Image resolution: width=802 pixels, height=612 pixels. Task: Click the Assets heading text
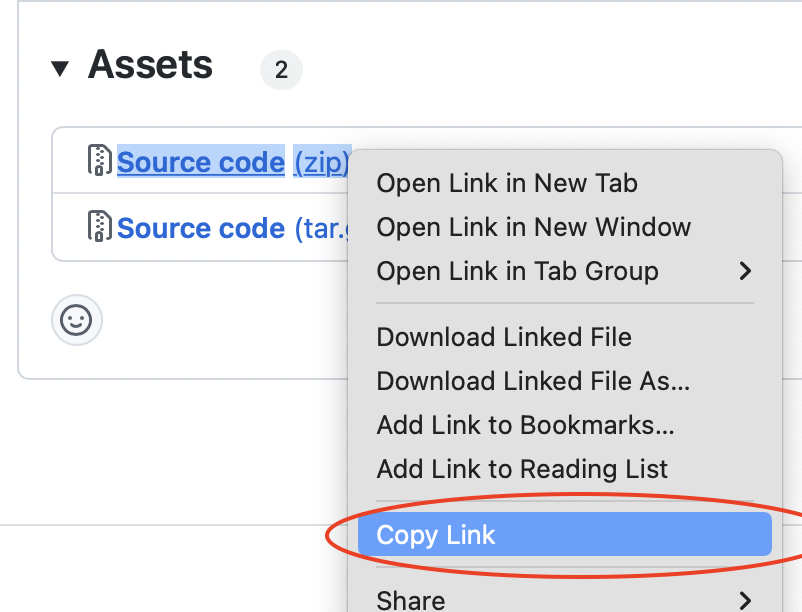pos(150,66)
